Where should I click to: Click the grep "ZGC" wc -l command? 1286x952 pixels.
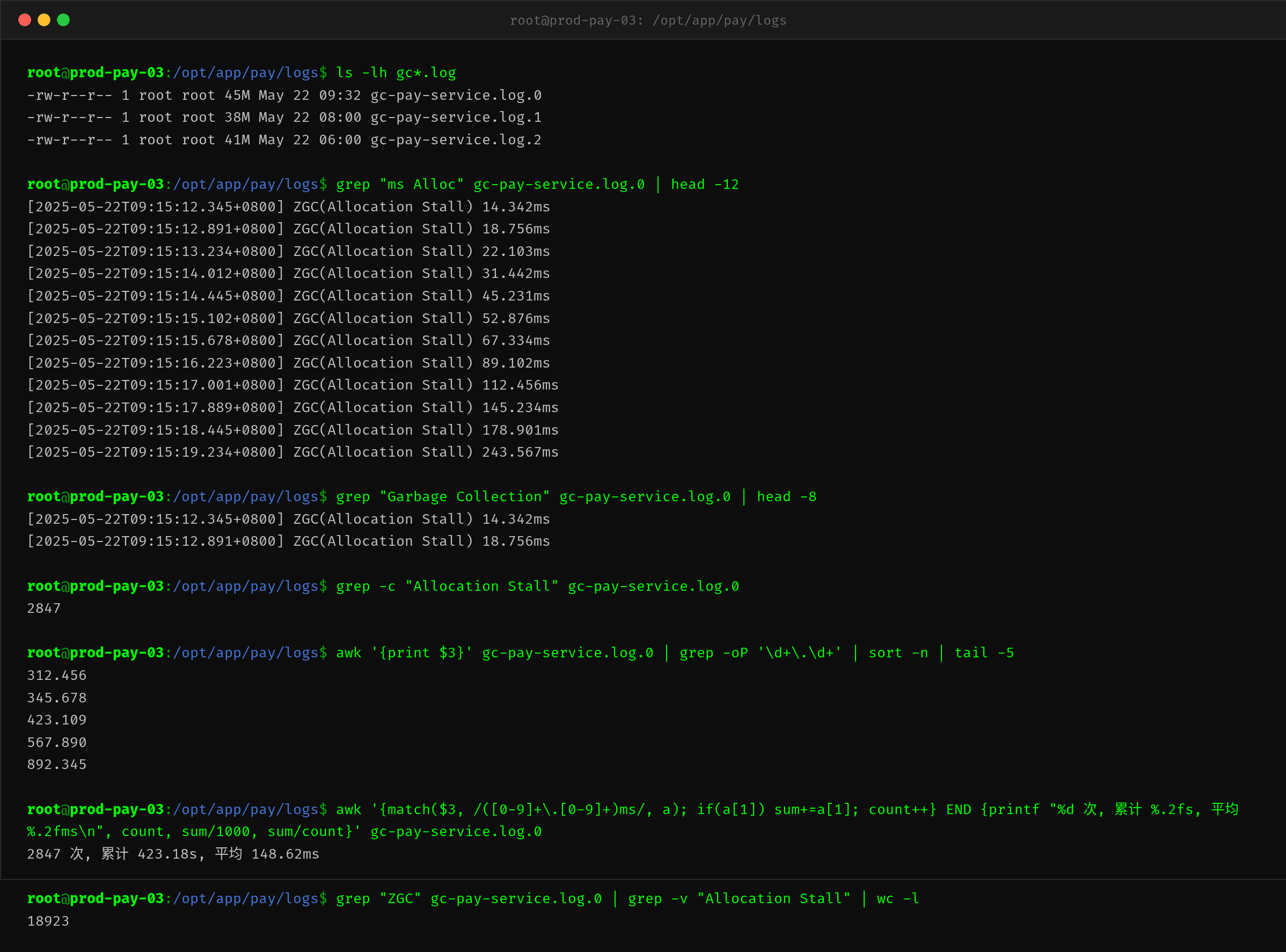(x=628, y=899)
